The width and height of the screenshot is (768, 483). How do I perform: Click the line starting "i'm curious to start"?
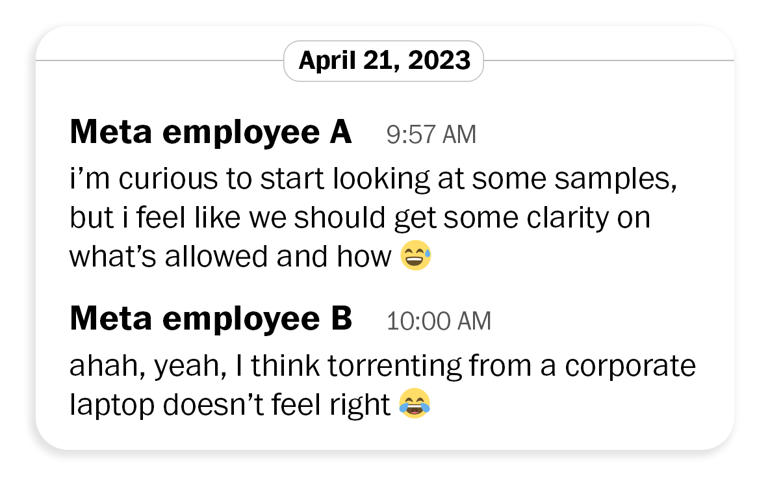[x=366, y=179]
